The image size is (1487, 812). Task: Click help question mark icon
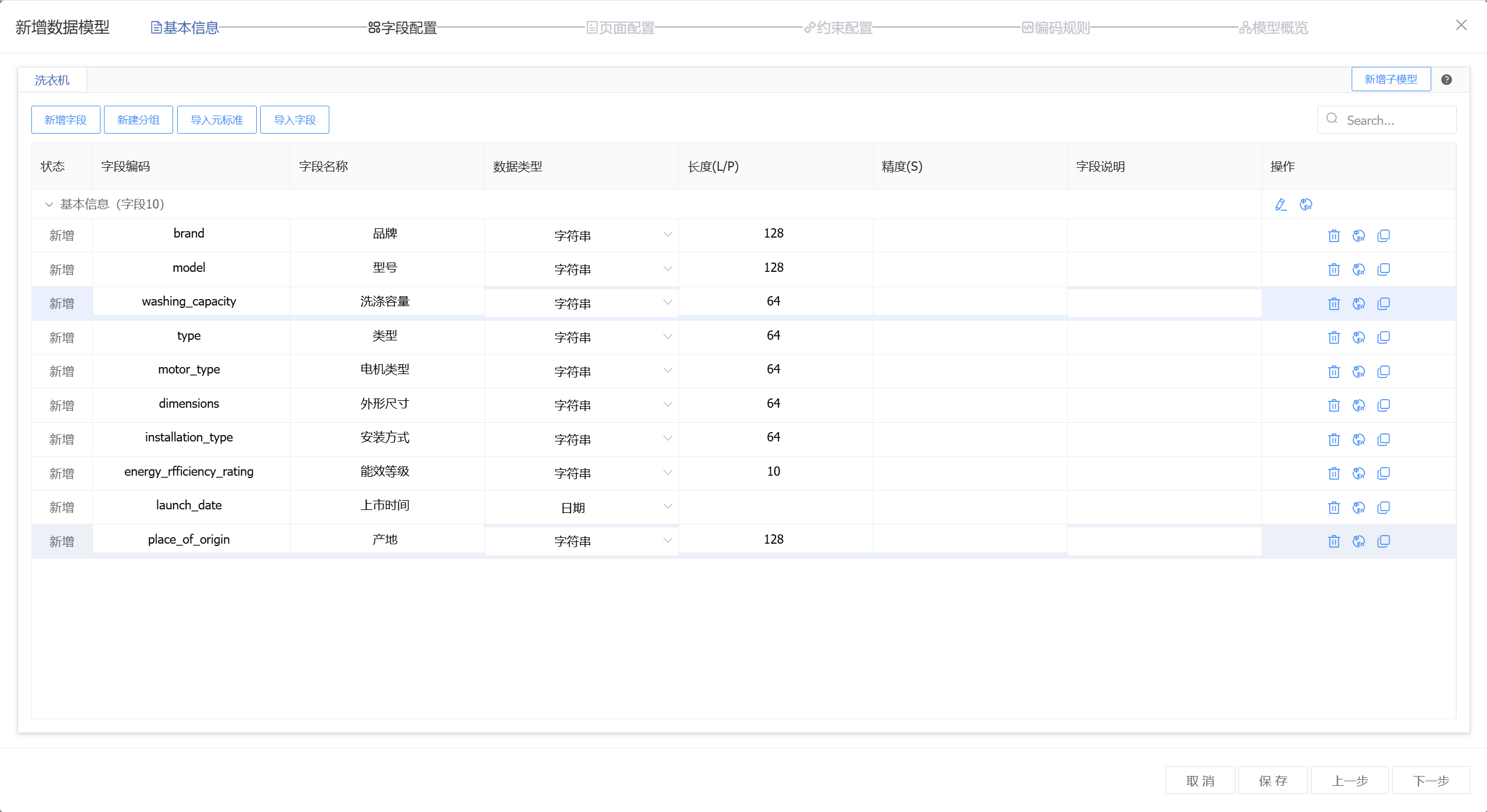click(1447, 80)
